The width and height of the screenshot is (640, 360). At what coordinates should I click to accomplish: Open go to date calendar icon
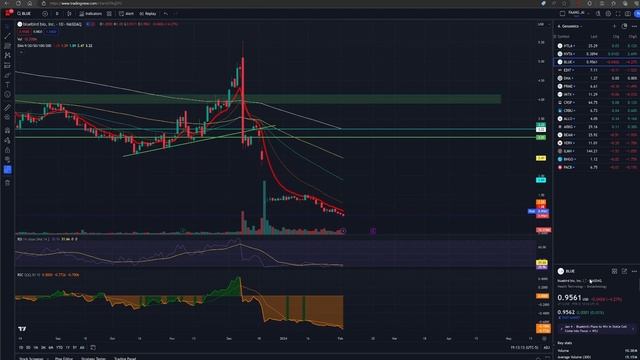(93, 347)
